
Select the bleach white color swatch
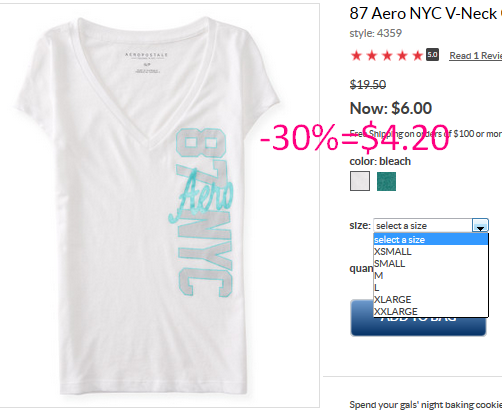360,181
